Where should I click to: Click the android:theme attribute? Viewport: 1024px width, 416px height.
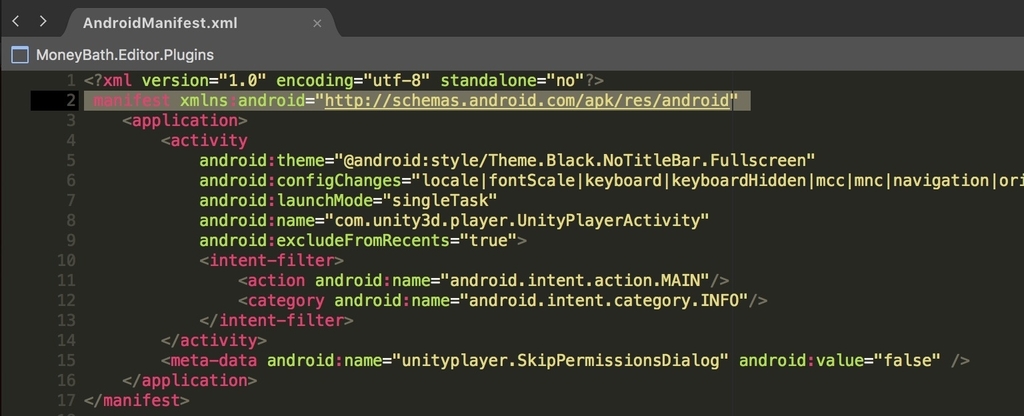[262, 161]
